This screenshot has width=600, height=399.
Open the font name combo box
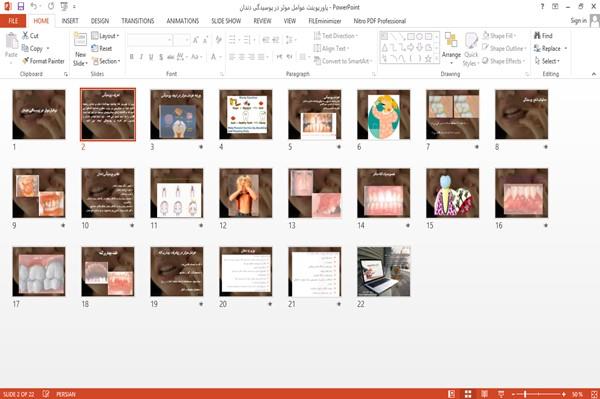point(150,40)
